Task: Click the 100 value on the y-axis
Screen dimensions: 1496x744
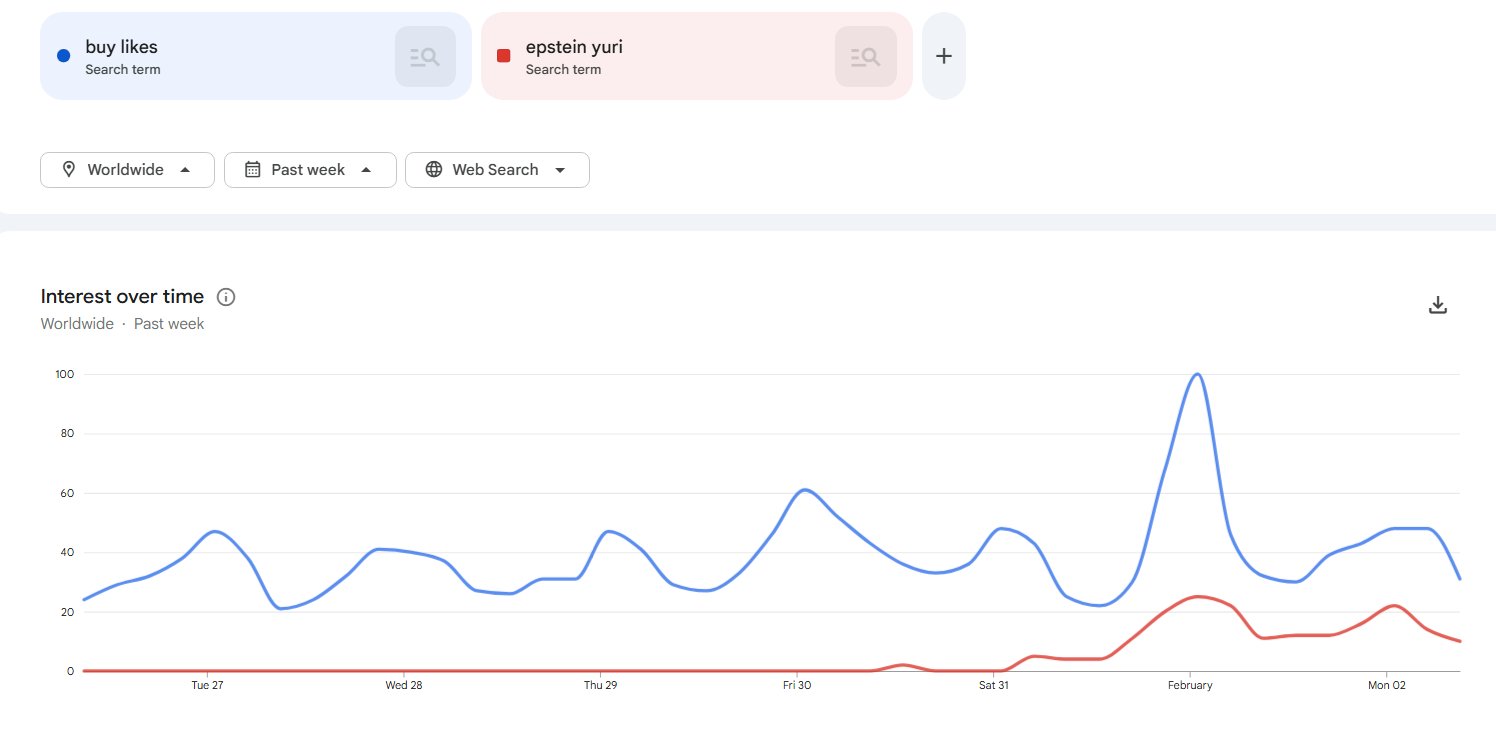Action: pyautogui.click(x=65, y=374)
